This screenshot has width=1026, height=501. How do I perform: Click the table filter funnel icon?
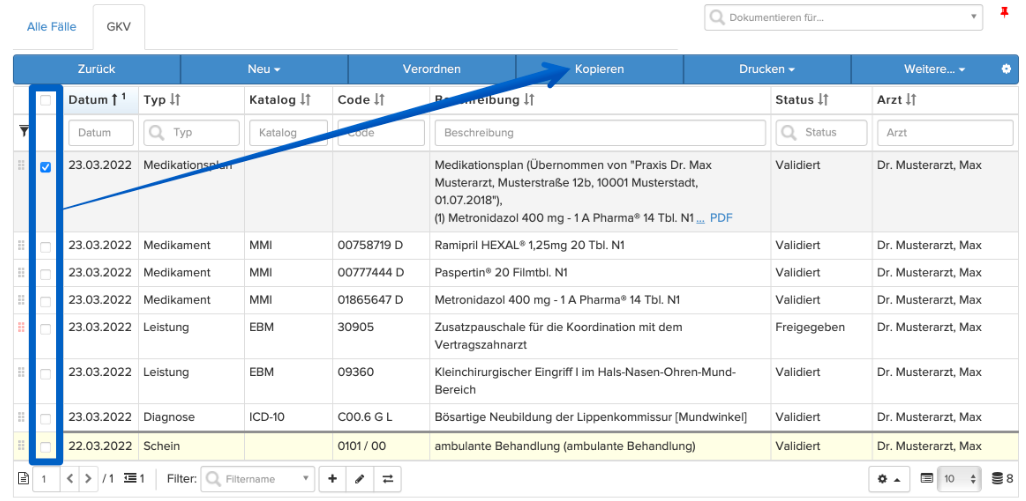coord(24,132)
